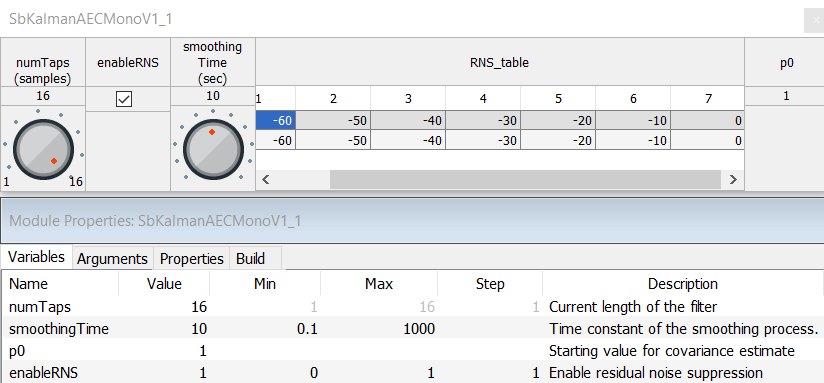824x383 pixels.
Task: Click the RNS_table scroll right arrow
Action: (733, 180)
